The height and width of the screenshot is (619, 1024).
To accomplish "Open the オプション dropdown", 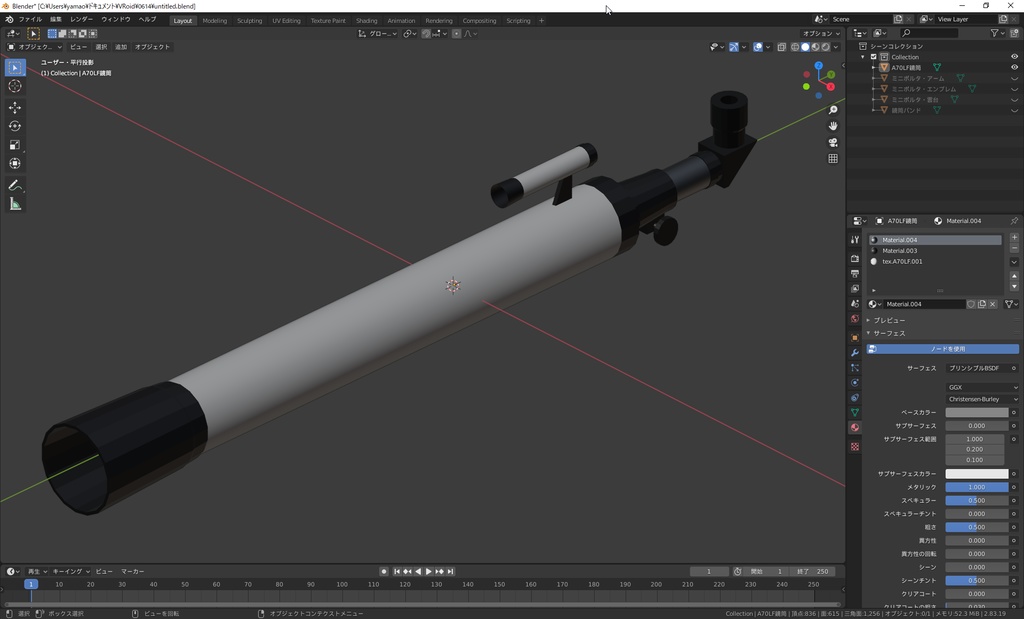I will [x=822, y=34].
